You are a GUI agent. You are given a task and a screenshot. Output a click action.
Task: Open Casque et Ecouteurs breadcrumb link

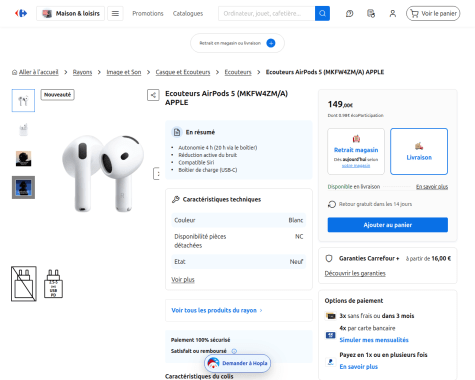click(183, 72)
